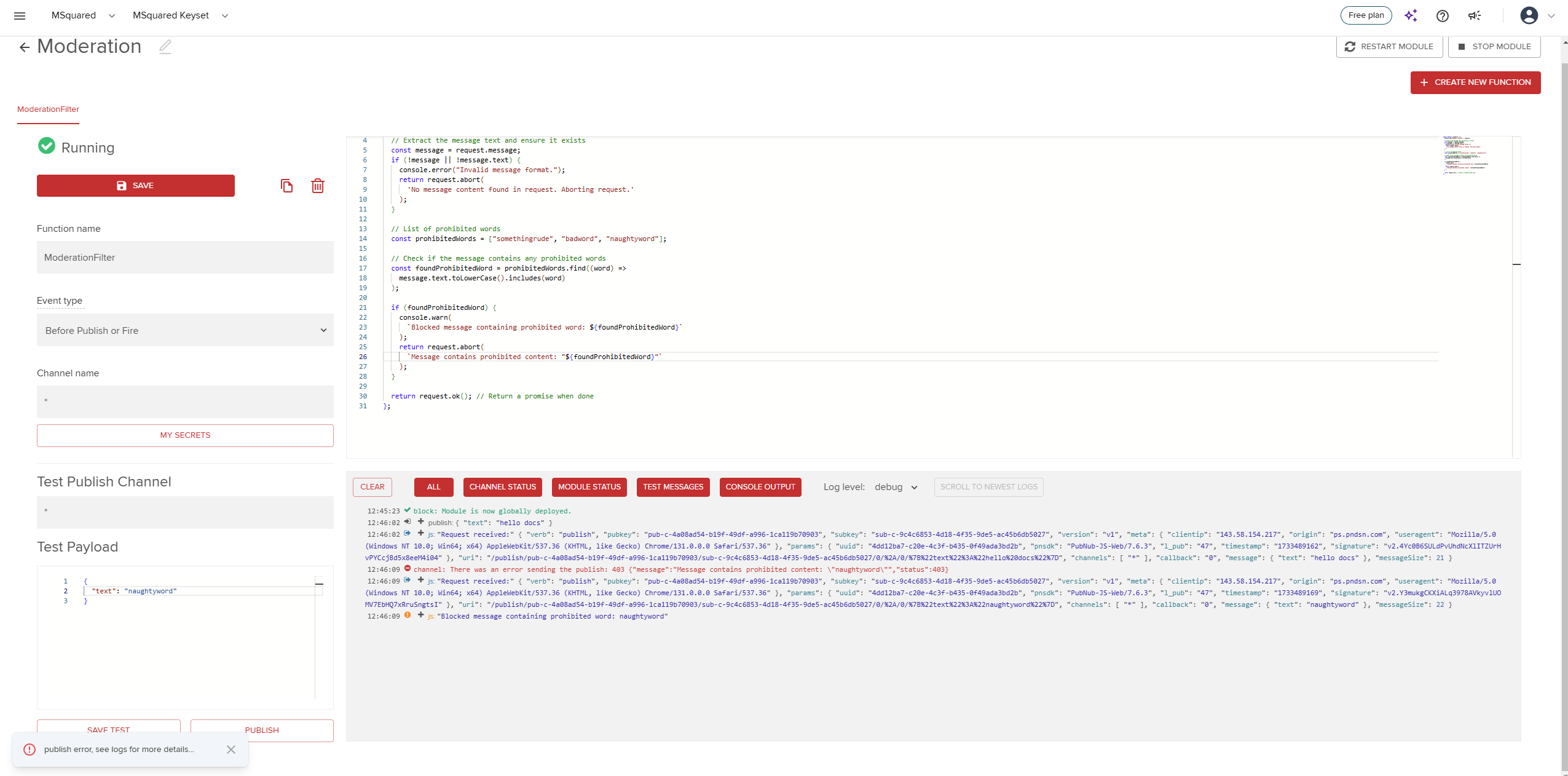
Task: Open the AI sparkle assistant icon
Action: coord(1411,16)
